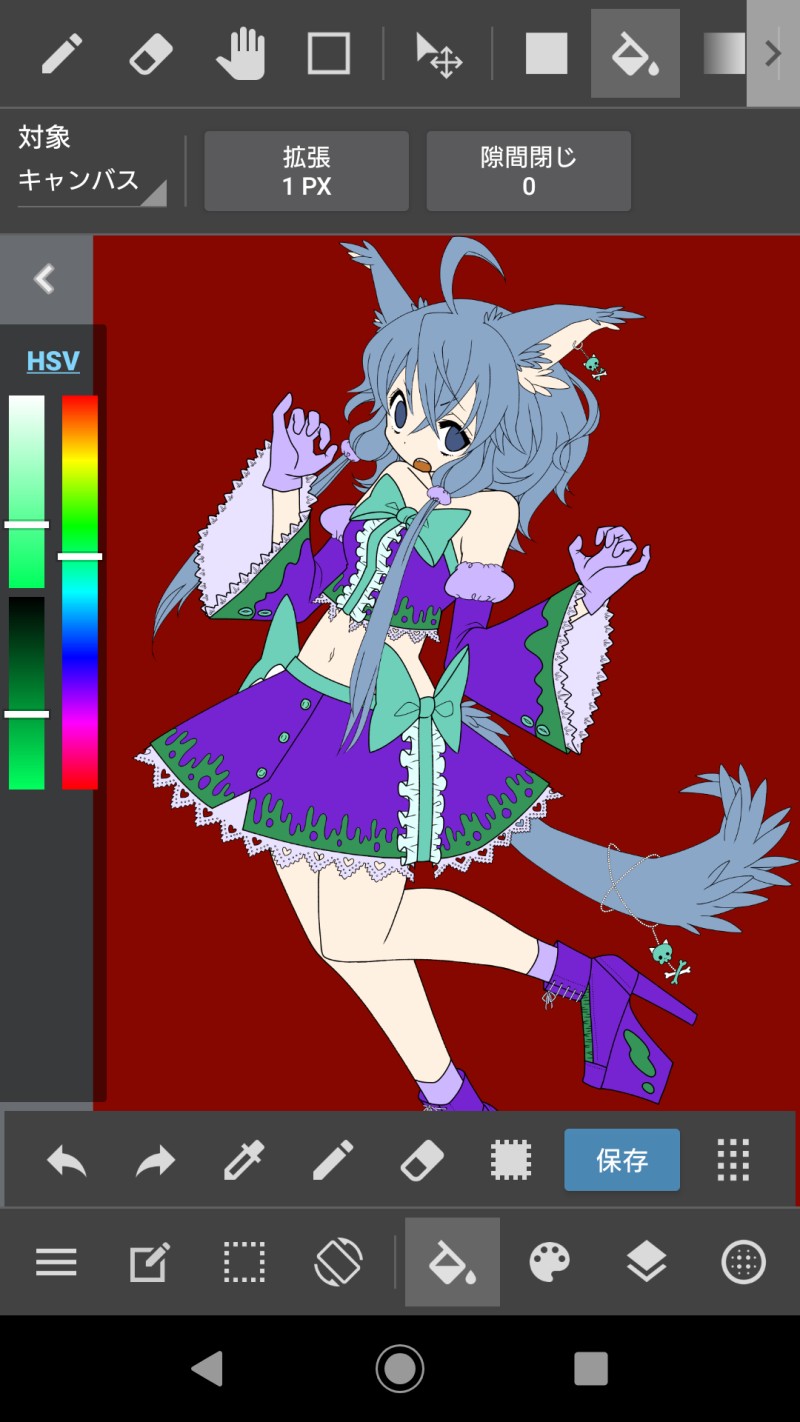
Task: Undo the last action
Action: point(67,1161)
